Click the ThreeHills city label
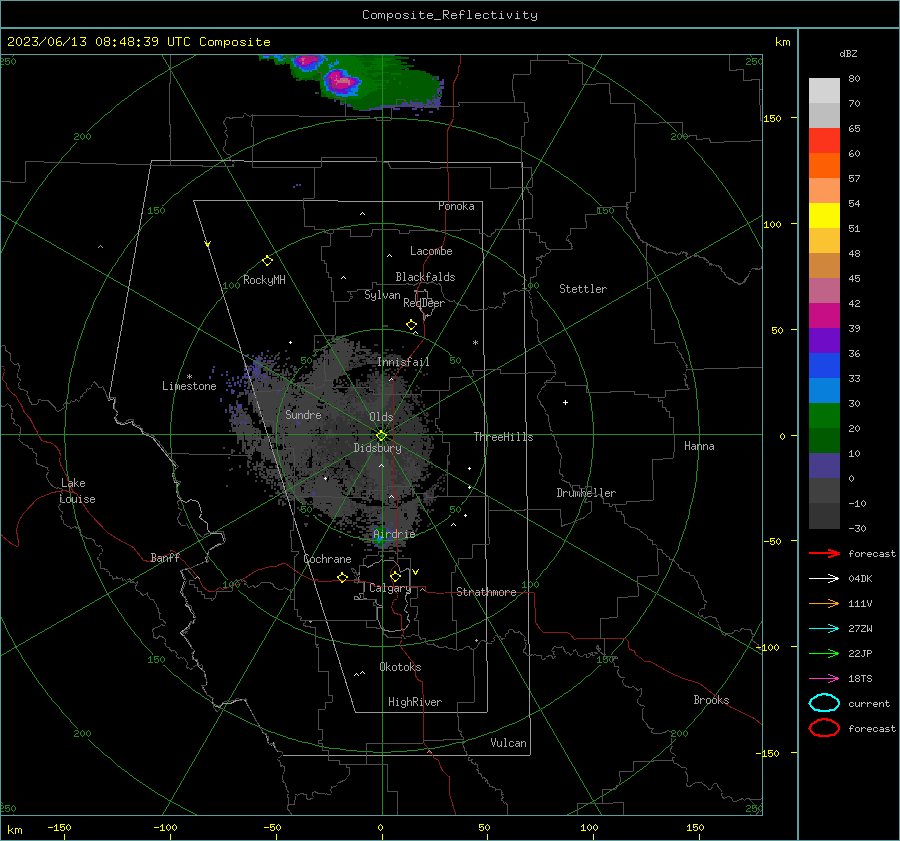Screen dimensions: 900x841 click(503, 437)
